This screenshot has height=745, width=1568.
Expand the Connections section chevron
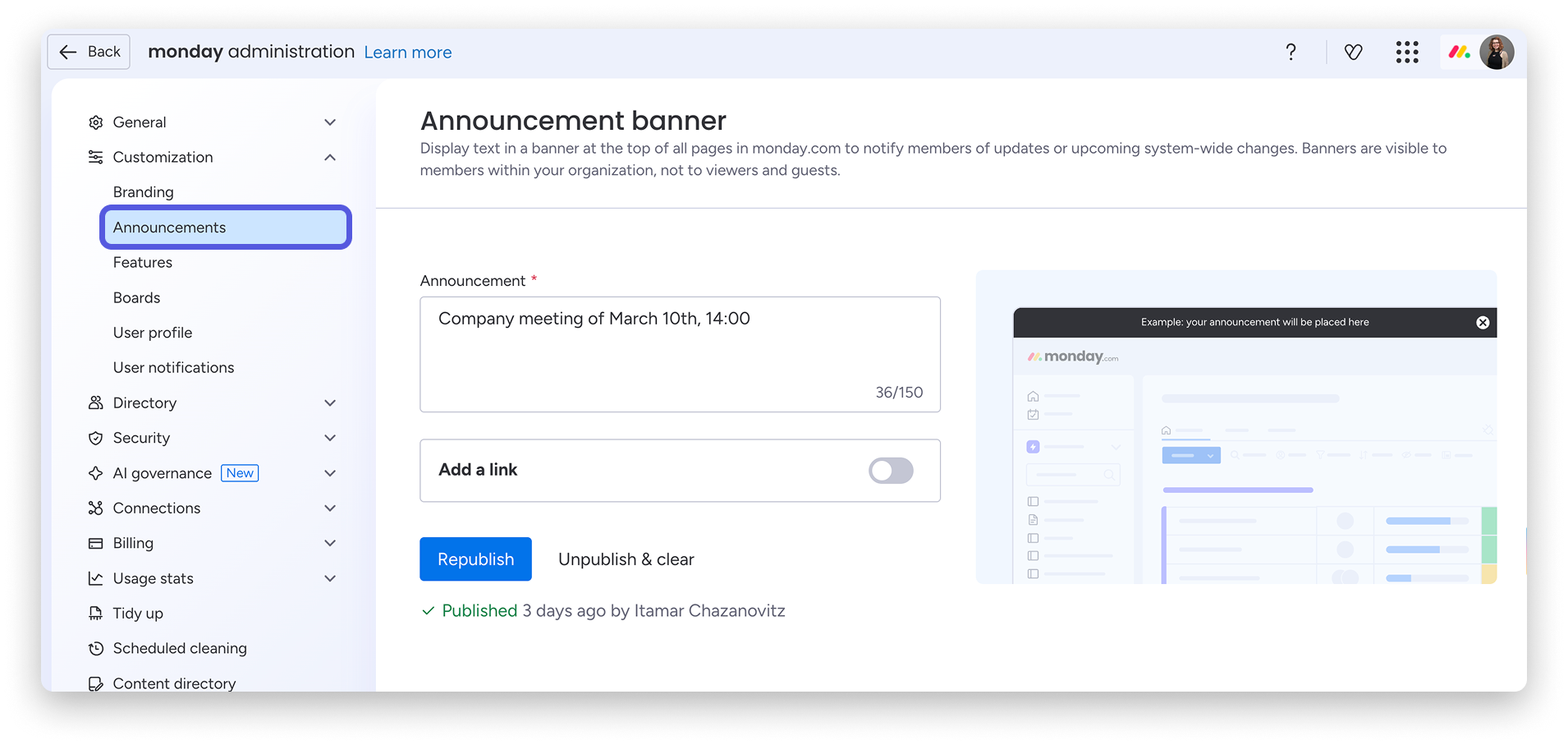[x=330, y=508]
